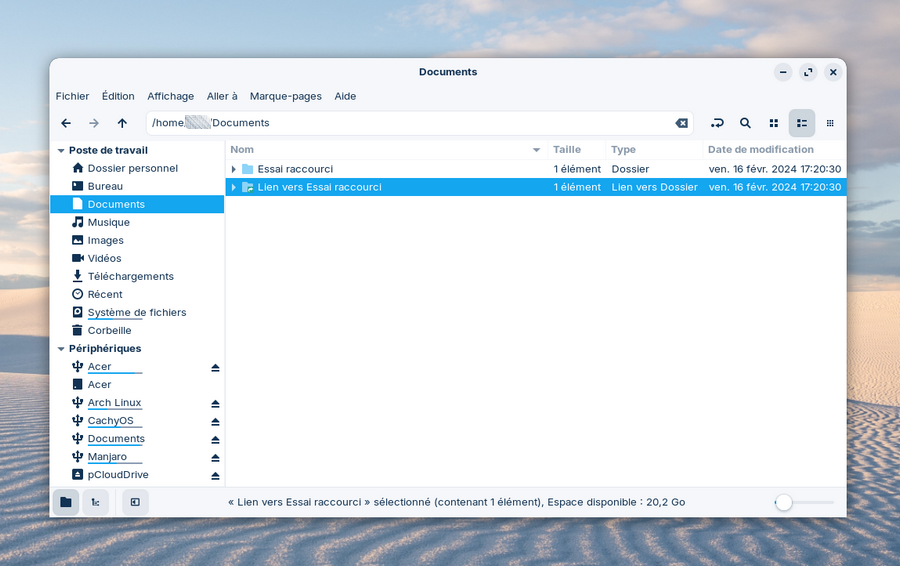This screenshot has height=566, width=900.
Task: Switch to icon view
Action: [773, 123]
